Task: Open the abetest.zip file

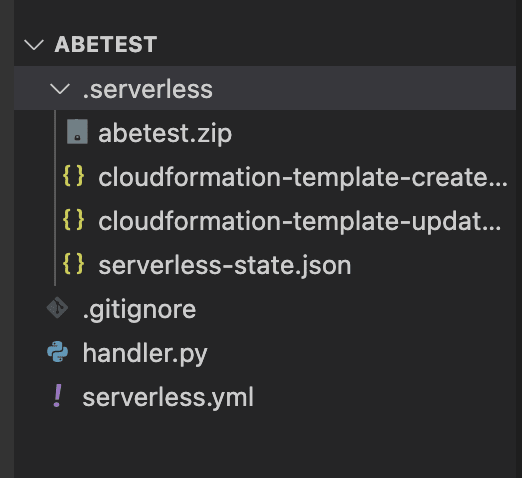Action: tap(165, 134)
